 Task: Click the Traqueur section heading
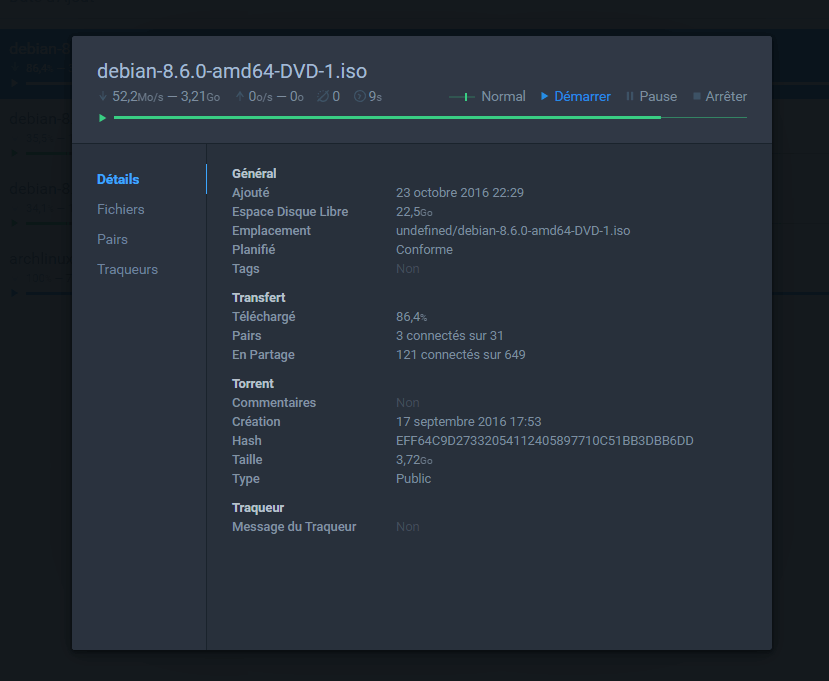[258, 508]
